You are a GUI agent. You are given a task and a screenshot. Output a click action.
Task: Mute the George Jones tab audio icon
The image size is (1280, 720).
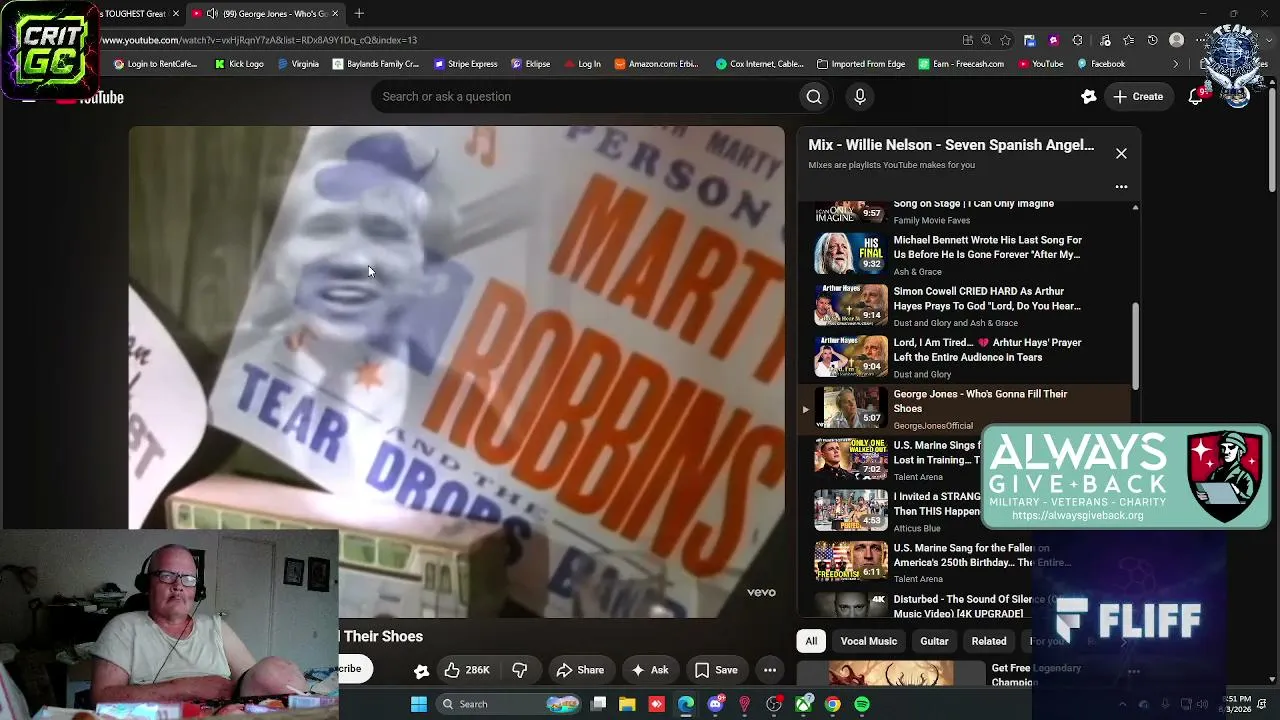pyautogui.click(x=212, y=14)
